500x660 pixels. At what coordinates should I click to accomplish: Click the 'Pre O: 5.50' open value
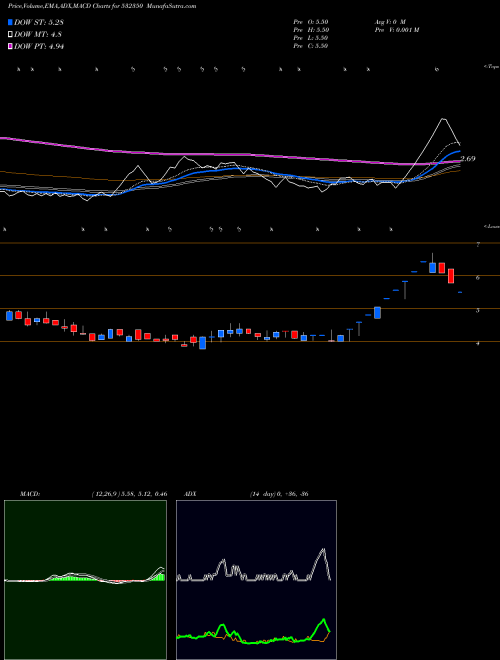(311, 22)
